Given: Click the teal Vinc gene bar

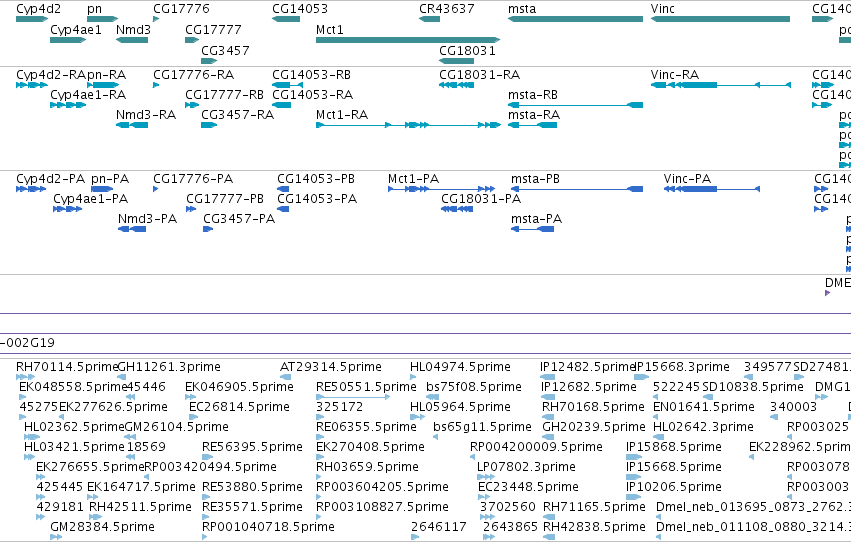Looking at the screenshot, I should [x=720, y=19].
